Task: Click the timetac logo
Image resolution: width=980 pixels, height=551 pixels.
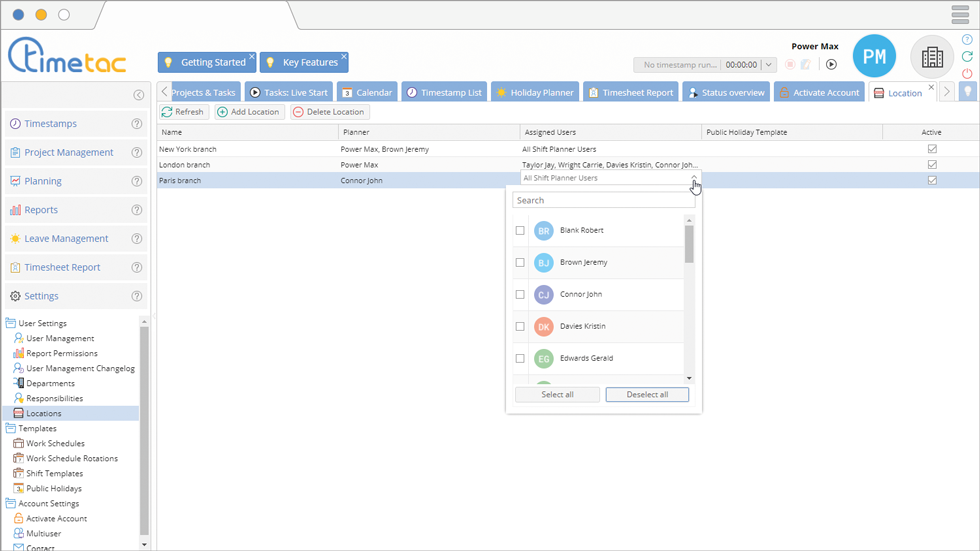Action: tap(67, 56)
